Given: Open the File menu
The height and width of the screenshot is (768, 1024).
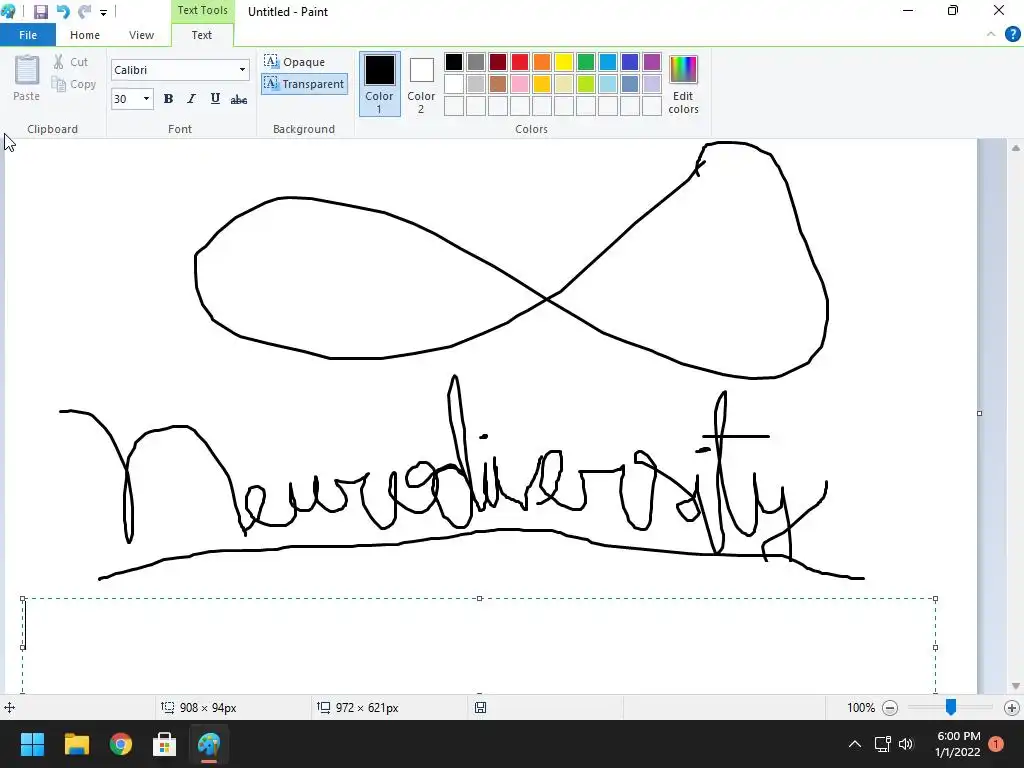Looking at the screenshot, I should click(x=28, y=35).
